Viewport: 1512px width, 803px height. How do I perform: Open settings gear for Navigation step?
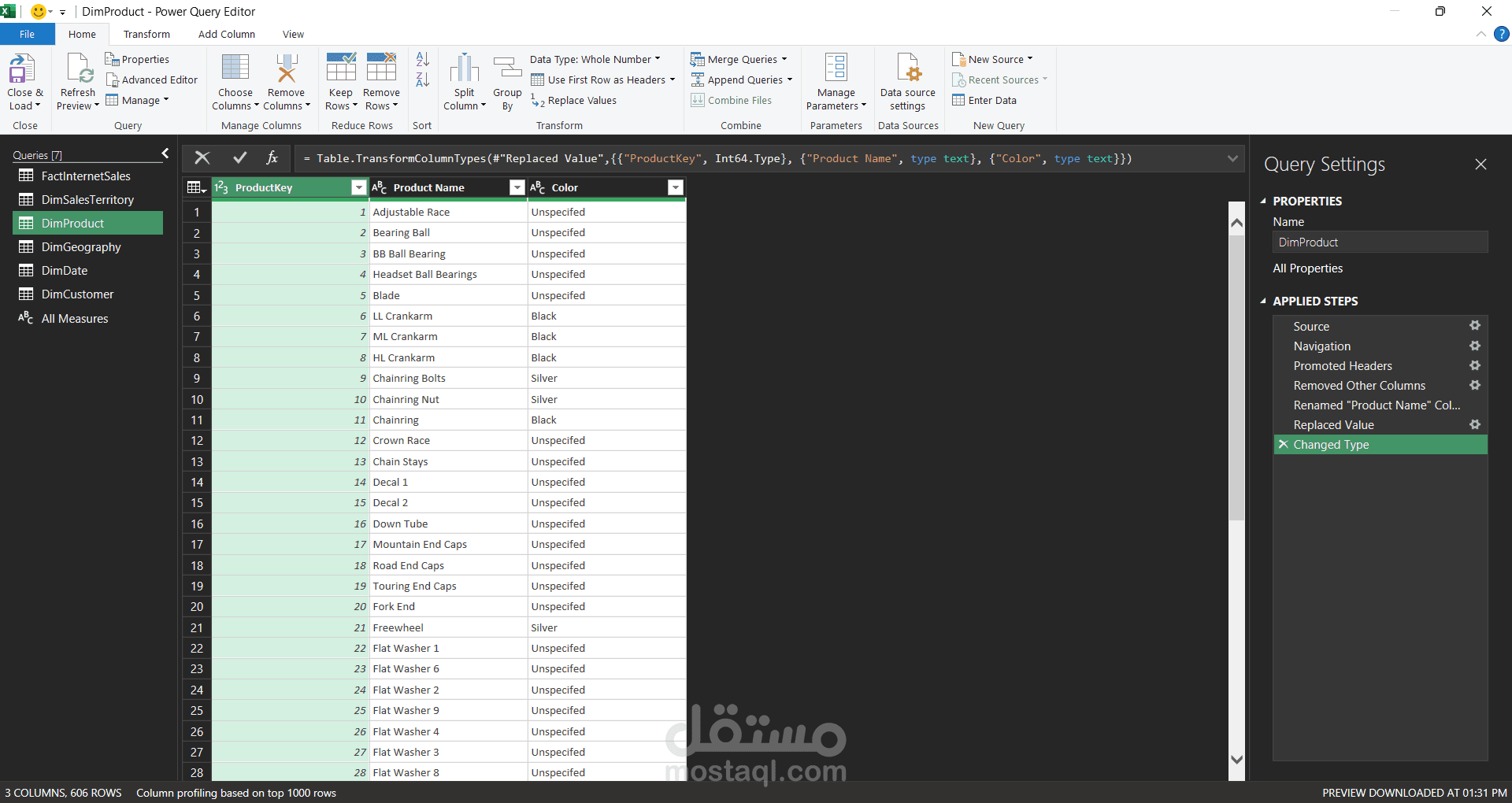(1475, 346)
